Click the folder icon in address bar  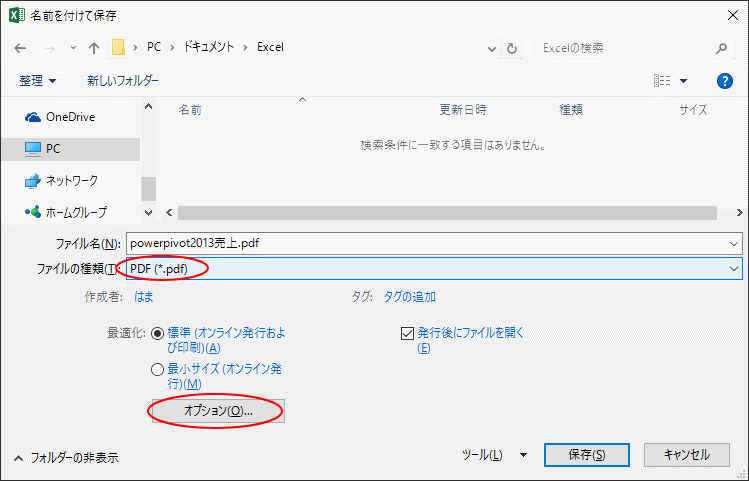118,47
